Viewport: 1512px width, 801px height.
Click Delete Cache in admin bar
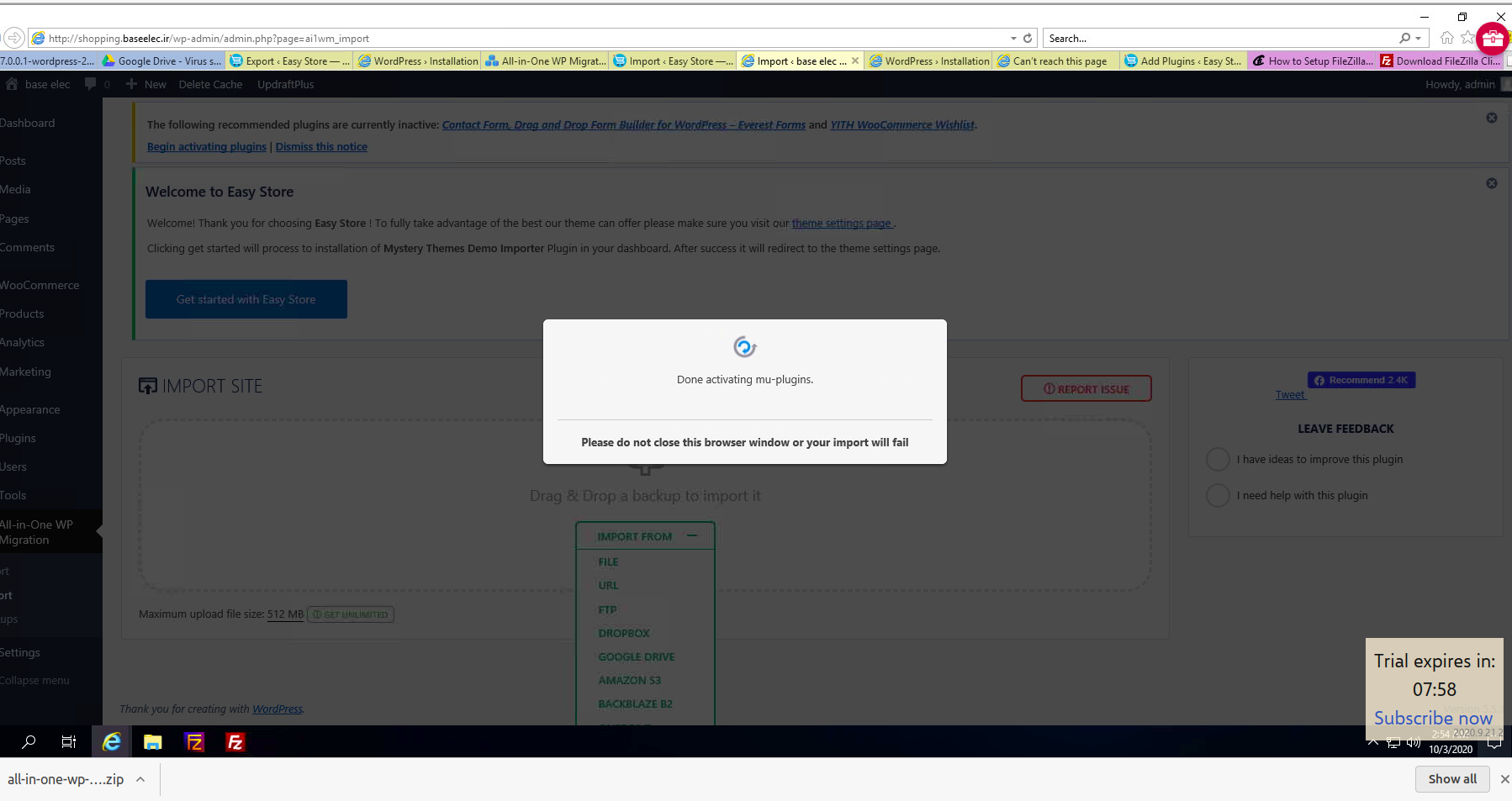pyautogui.click(x=210, y=84)
